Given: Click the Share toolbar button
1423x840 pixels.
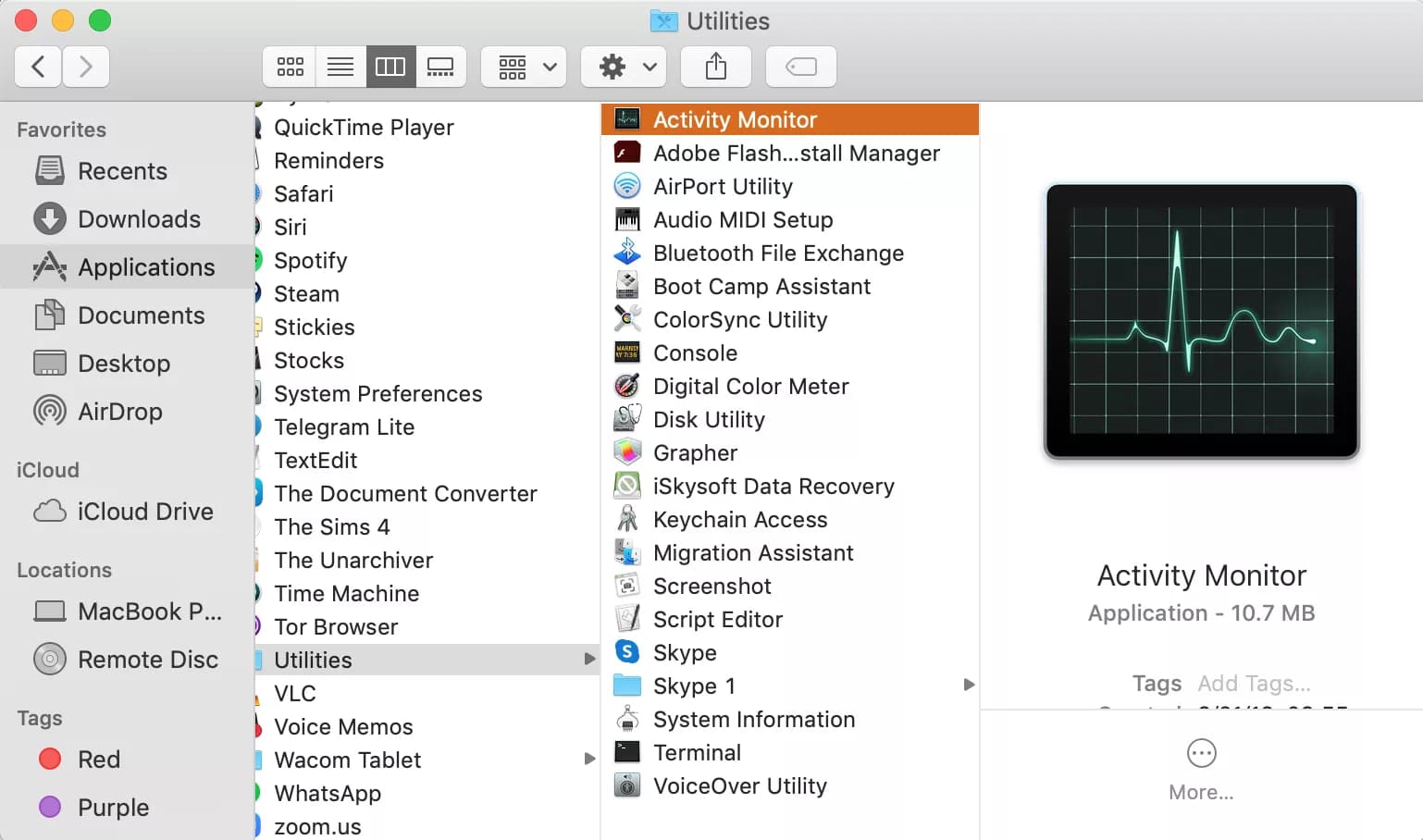Looking at the screenshot, I should pos(715,67).
